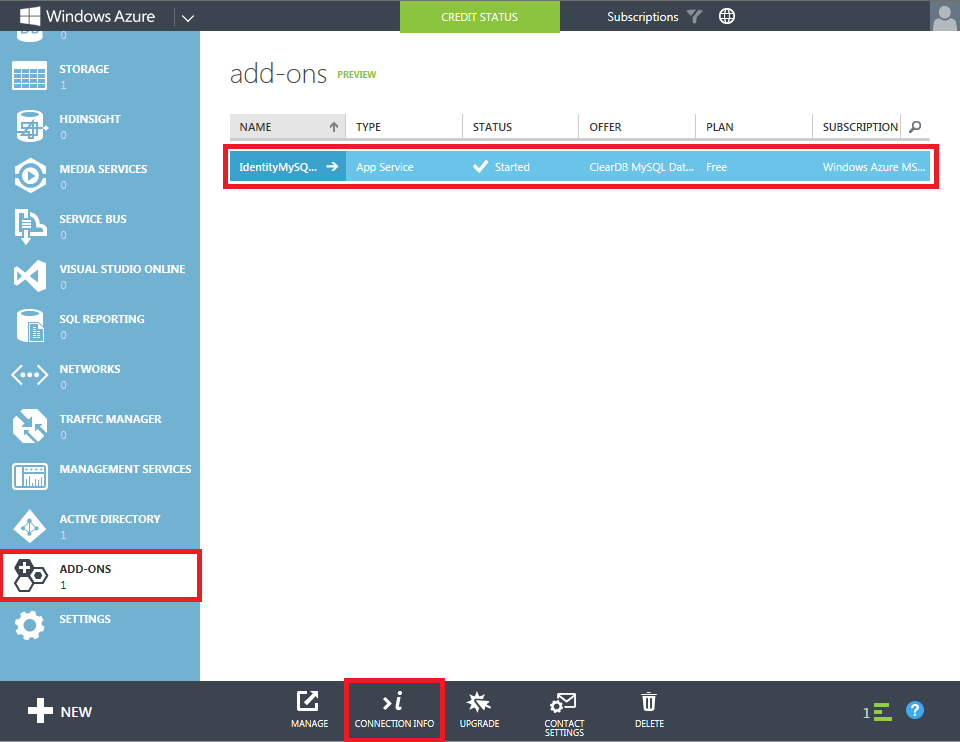Click the globe language icon in top bar
The height and width of the screenshot is (742, 960).
point(726,15)
